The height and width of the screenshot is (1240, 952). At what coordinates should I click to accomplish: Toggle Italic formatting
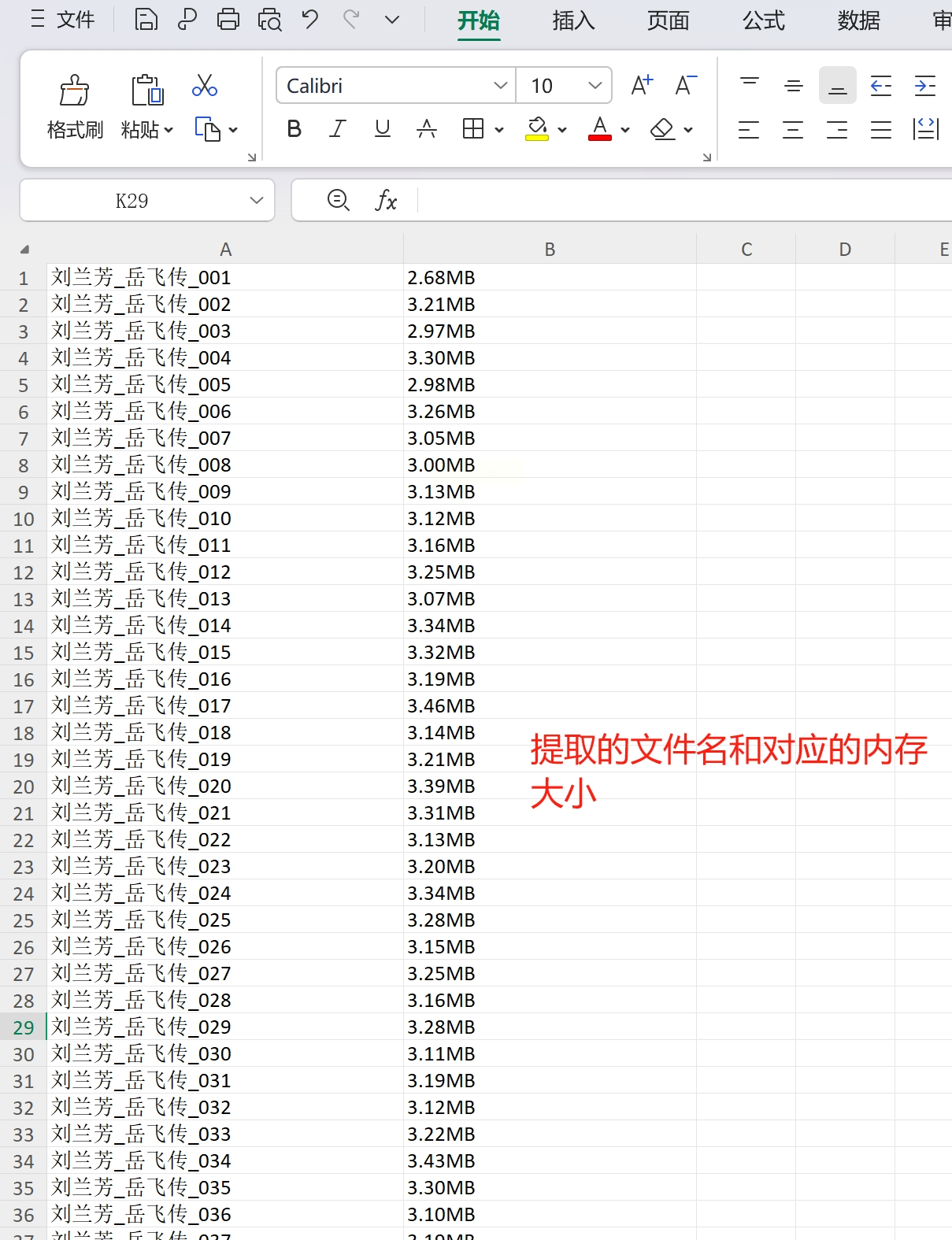click(338, 129)
